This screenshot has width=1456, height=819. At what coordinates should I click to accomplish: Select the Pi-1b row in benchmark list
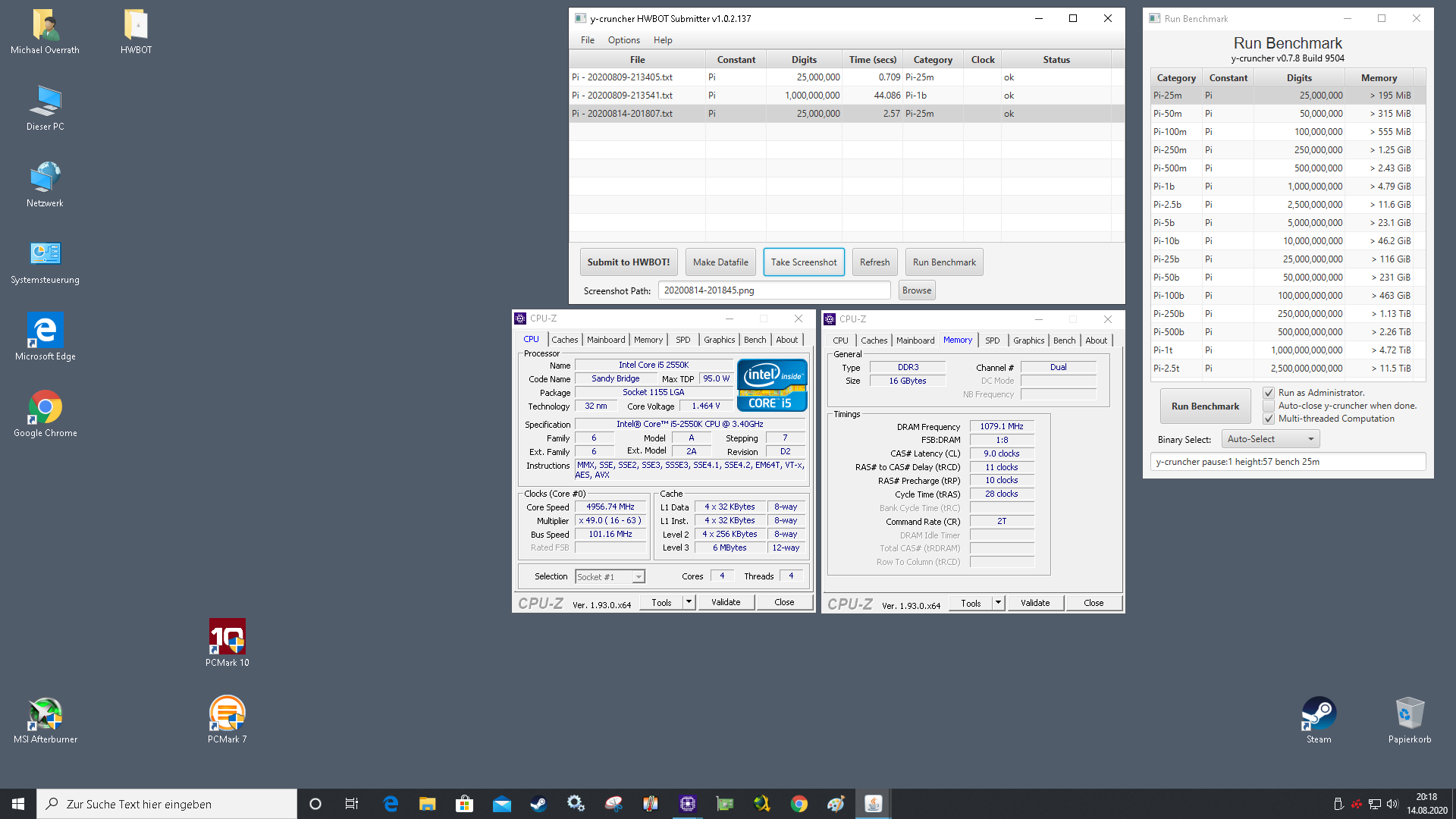[1287, 187]
